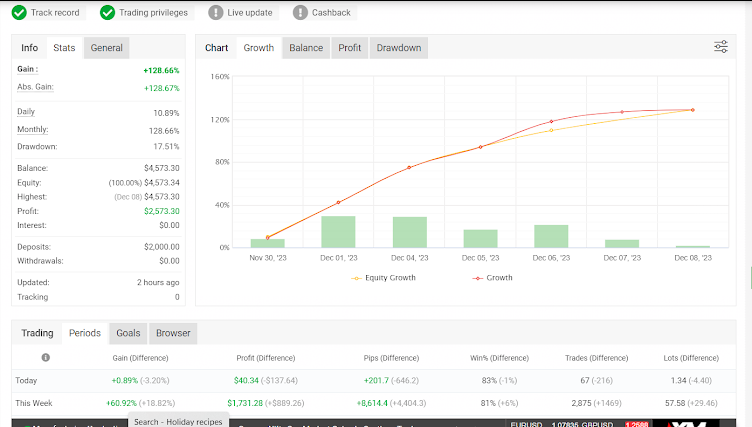Click the Profit (Difference) column header

[x=266, y=358]
